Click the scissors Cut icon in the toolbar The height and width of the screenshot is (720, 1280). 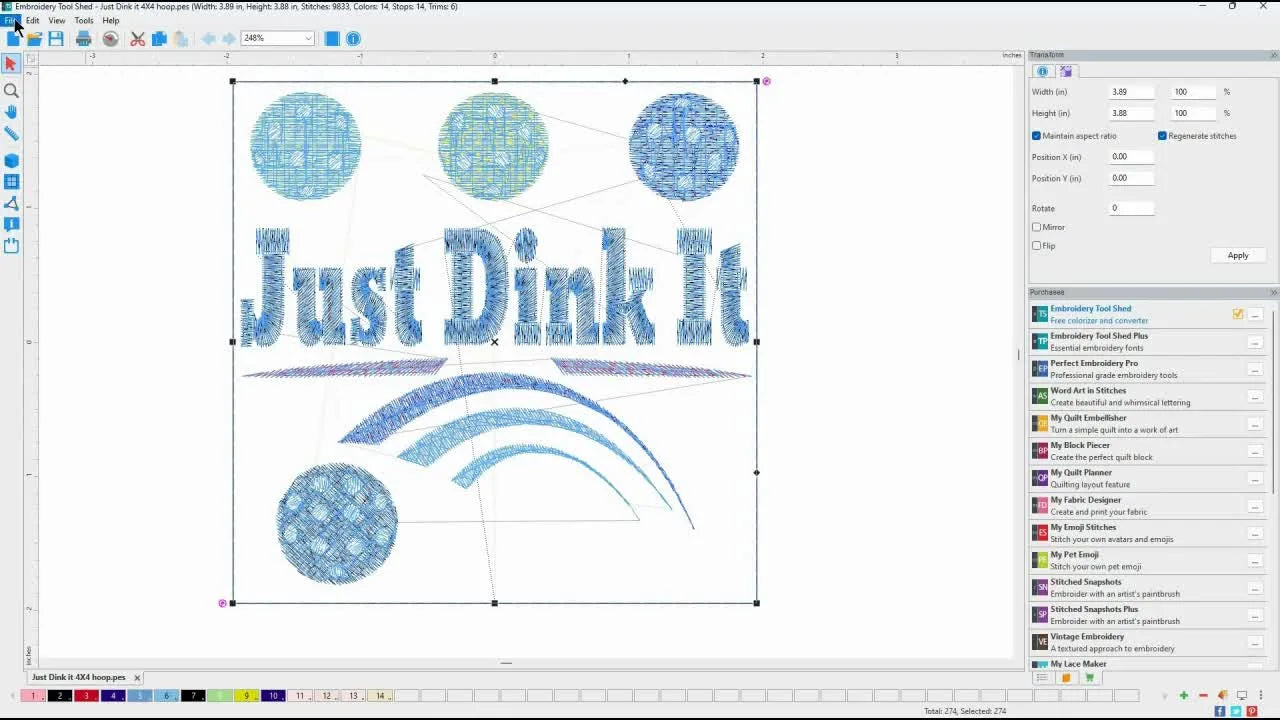[x=137, y=38]
